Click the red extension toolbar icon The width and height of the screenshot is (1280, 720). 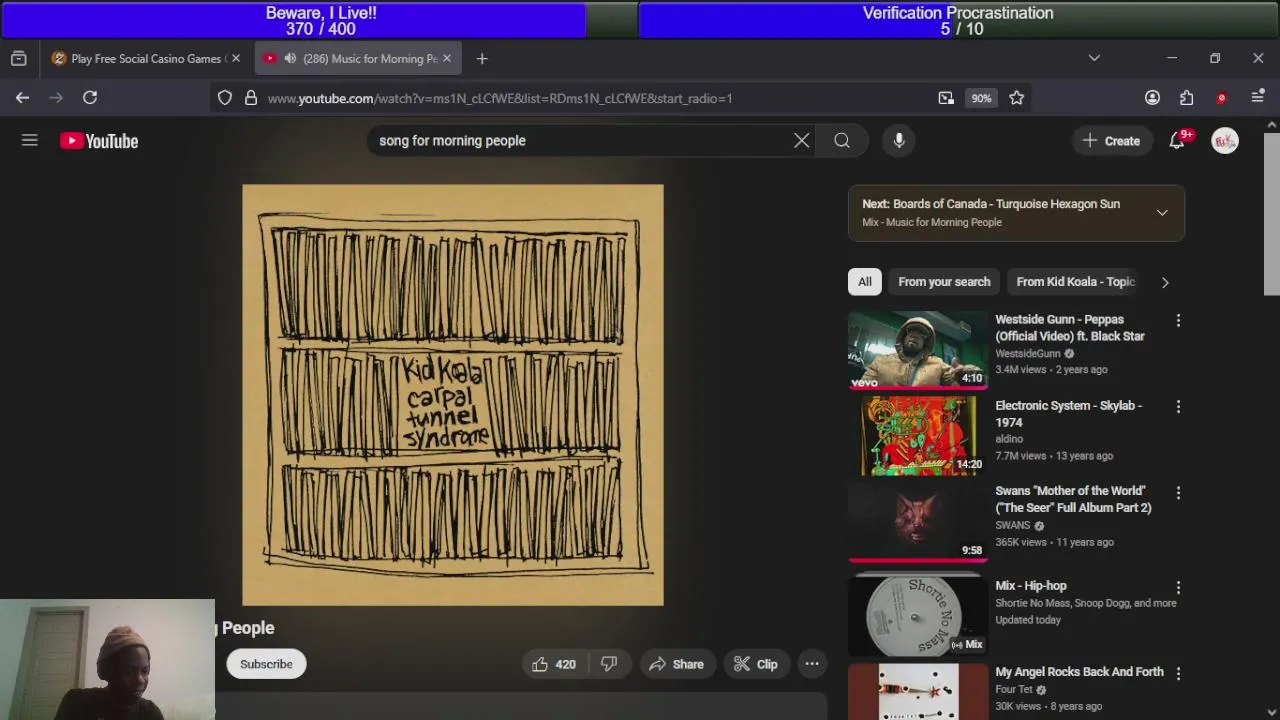coord(1221,98)
